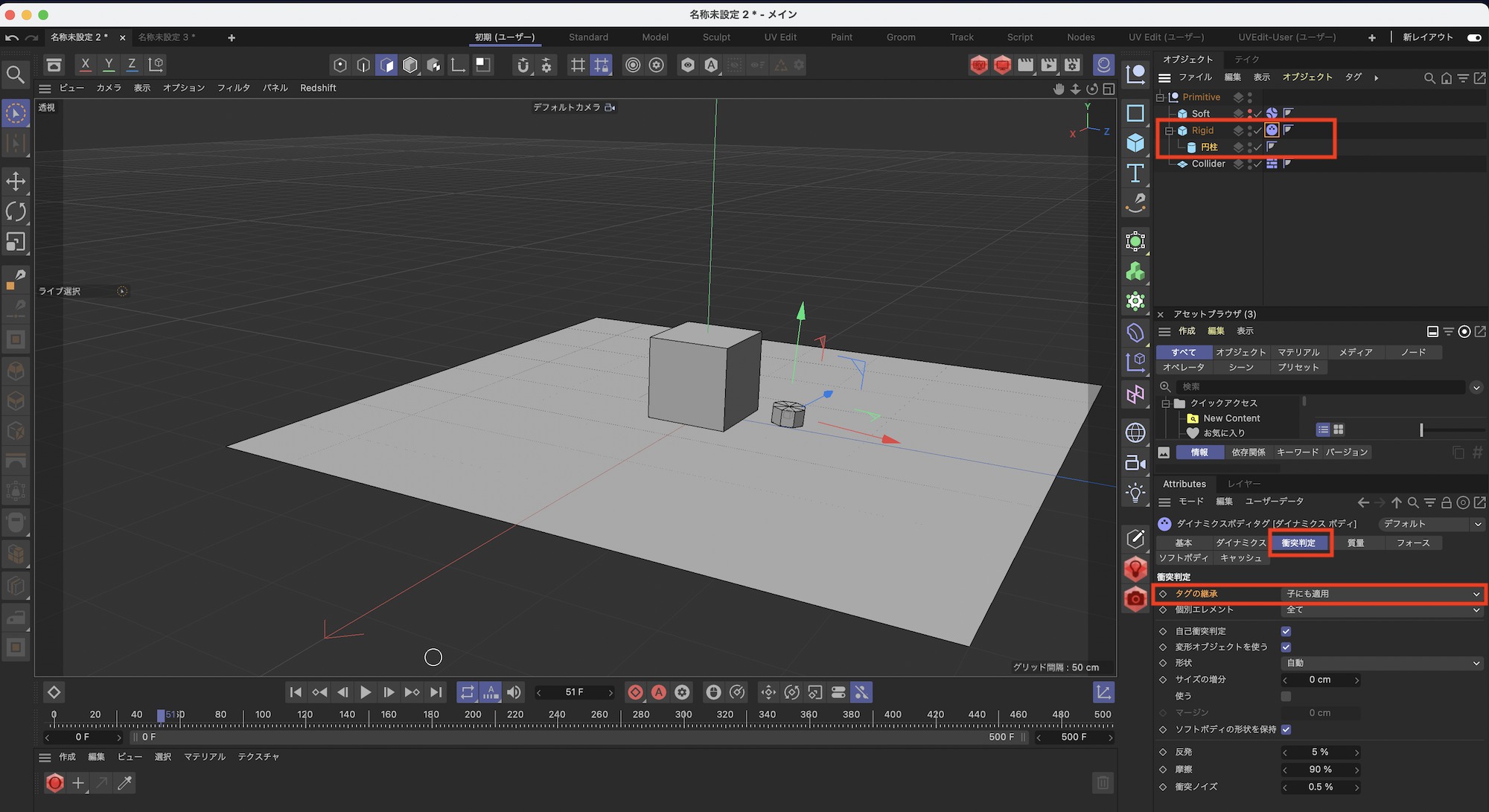This screenshot has height=812, width=1489.
Task: Toggle X axis lock in toolbar
Action: click(86, 65)
